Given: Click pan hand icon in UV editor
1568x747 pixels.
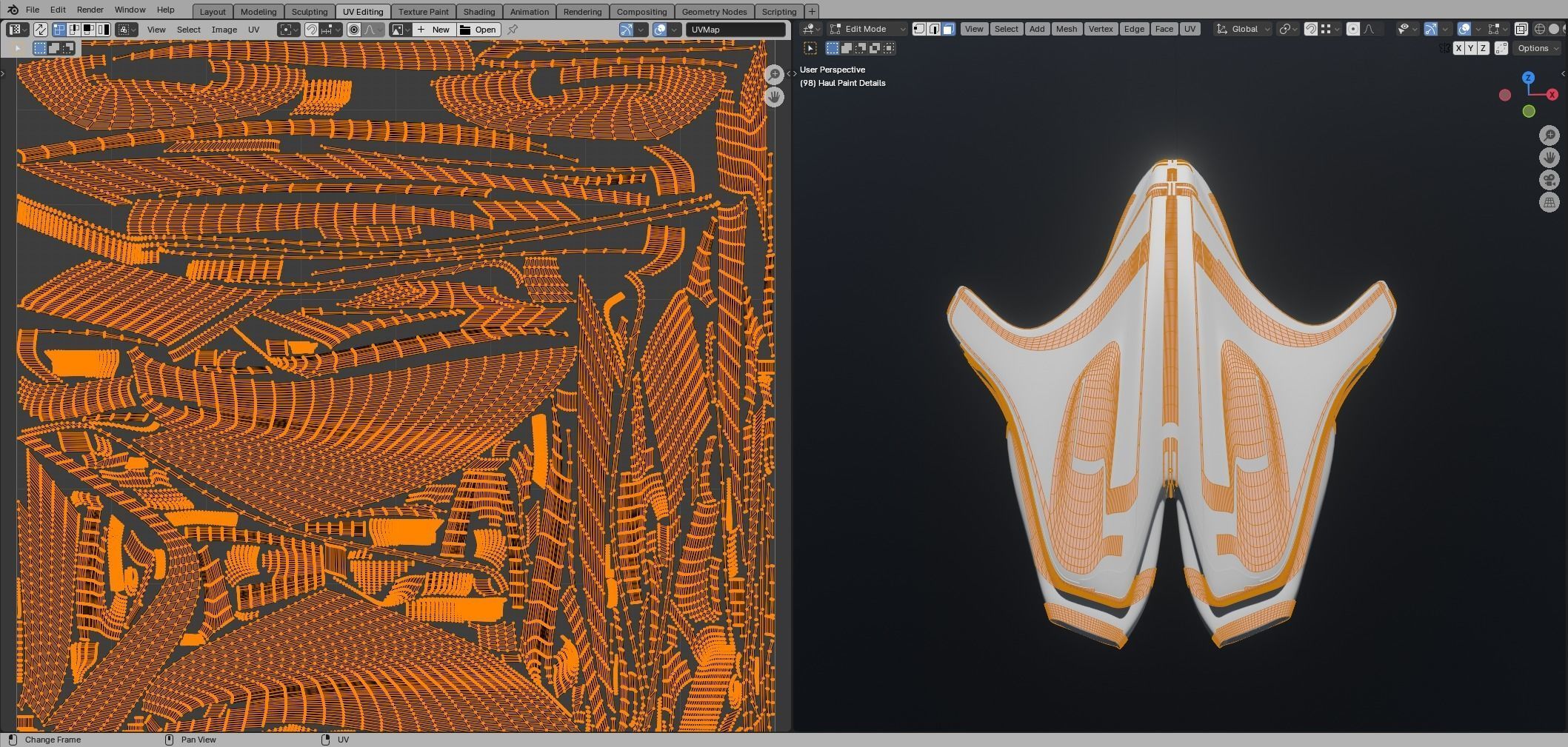Looking at the screenshot, I should click(x=774, y=96).
